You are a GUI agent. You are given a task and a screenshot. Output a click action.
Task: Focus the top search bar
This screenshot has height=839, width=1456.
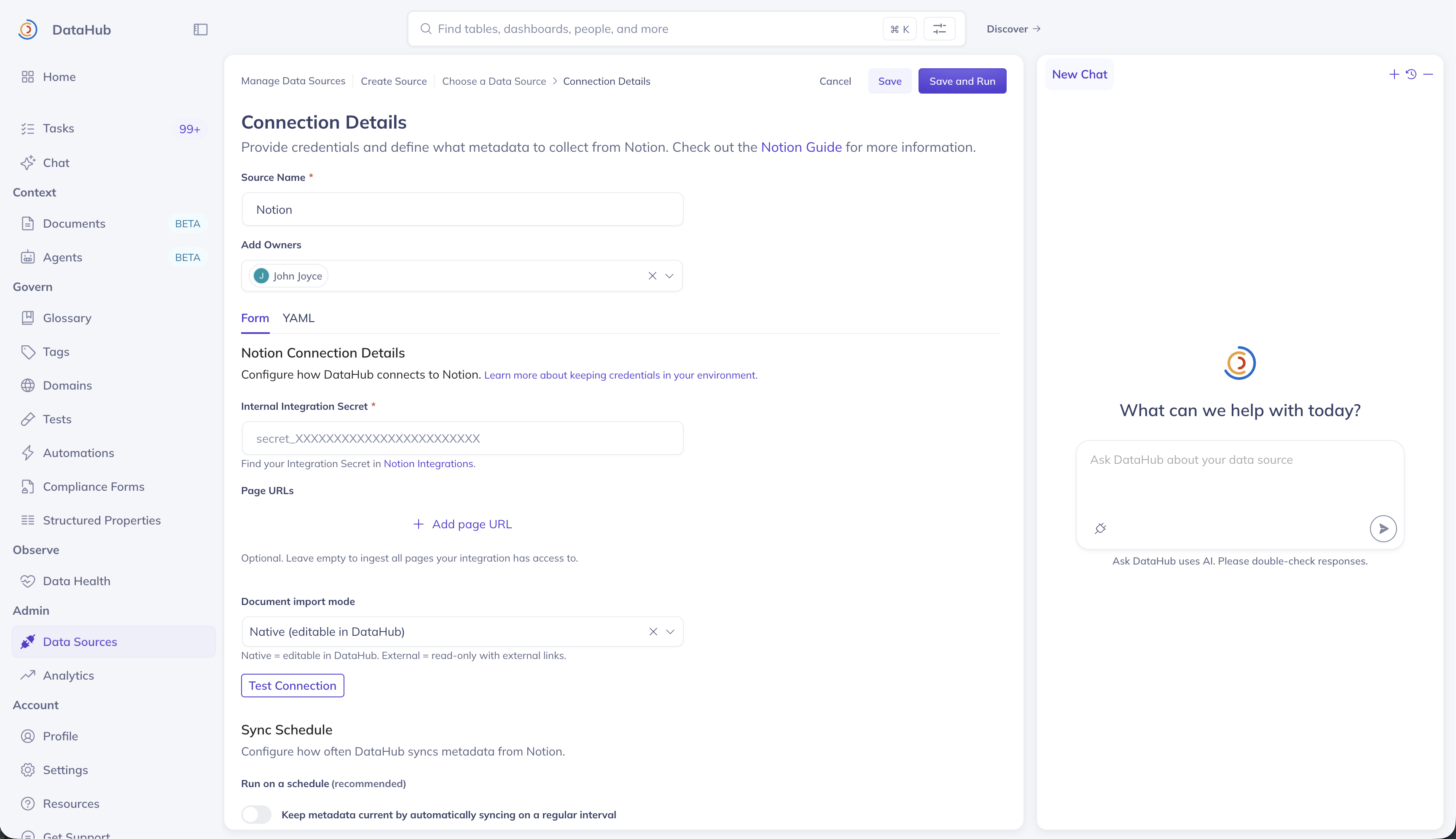(x=687, y=29)
